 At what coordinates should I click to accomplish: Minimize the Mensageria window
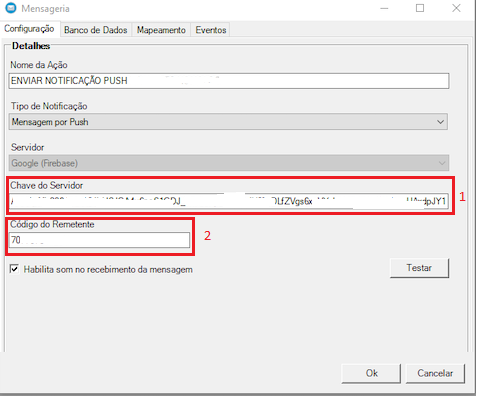[384, 8]
